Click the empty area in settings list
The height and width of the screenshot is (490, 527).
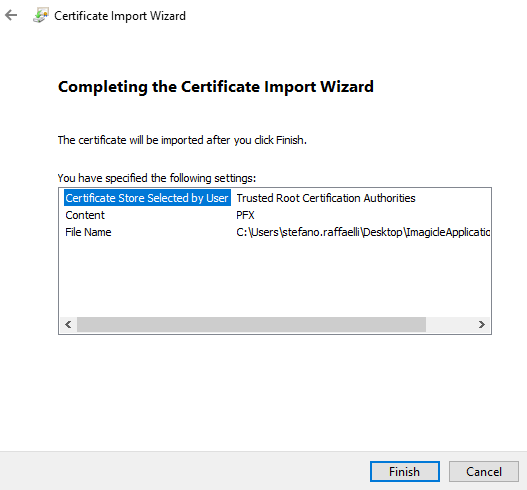275,277
